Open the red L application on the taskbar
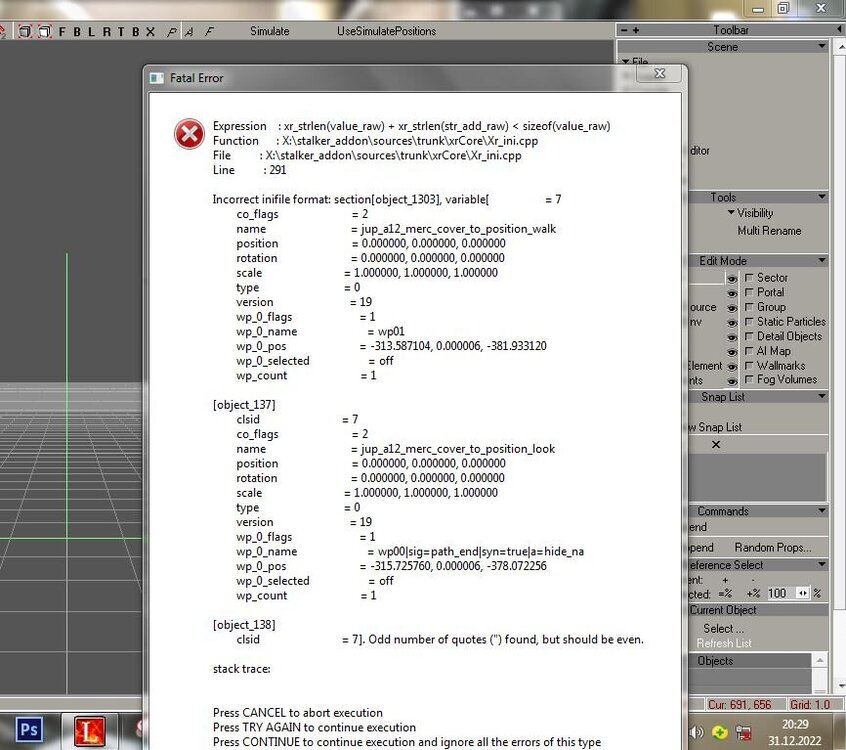 click(89, 731)
